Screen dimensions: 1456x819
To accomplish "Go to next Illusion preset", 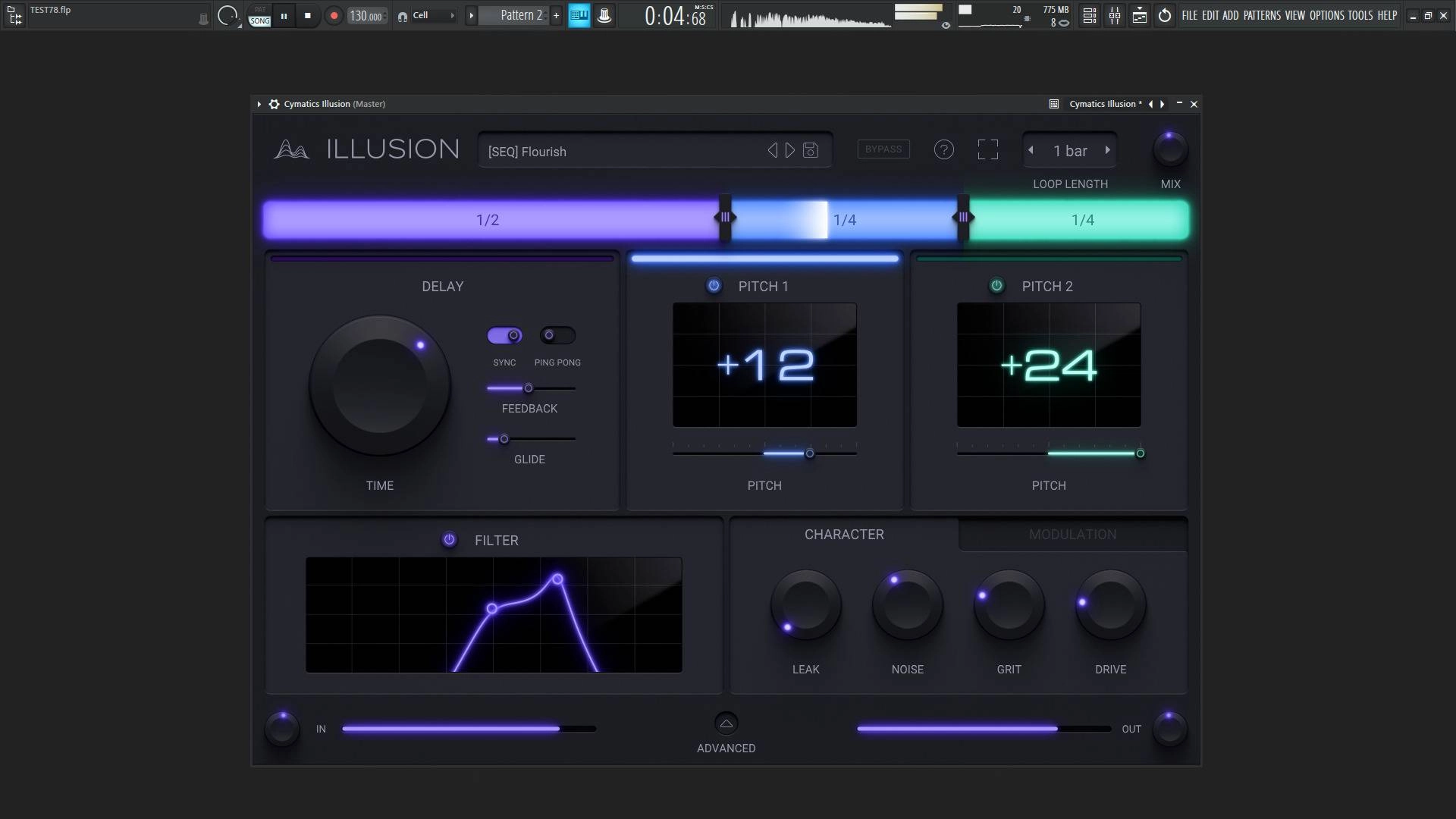I will [x=790, y=150].
